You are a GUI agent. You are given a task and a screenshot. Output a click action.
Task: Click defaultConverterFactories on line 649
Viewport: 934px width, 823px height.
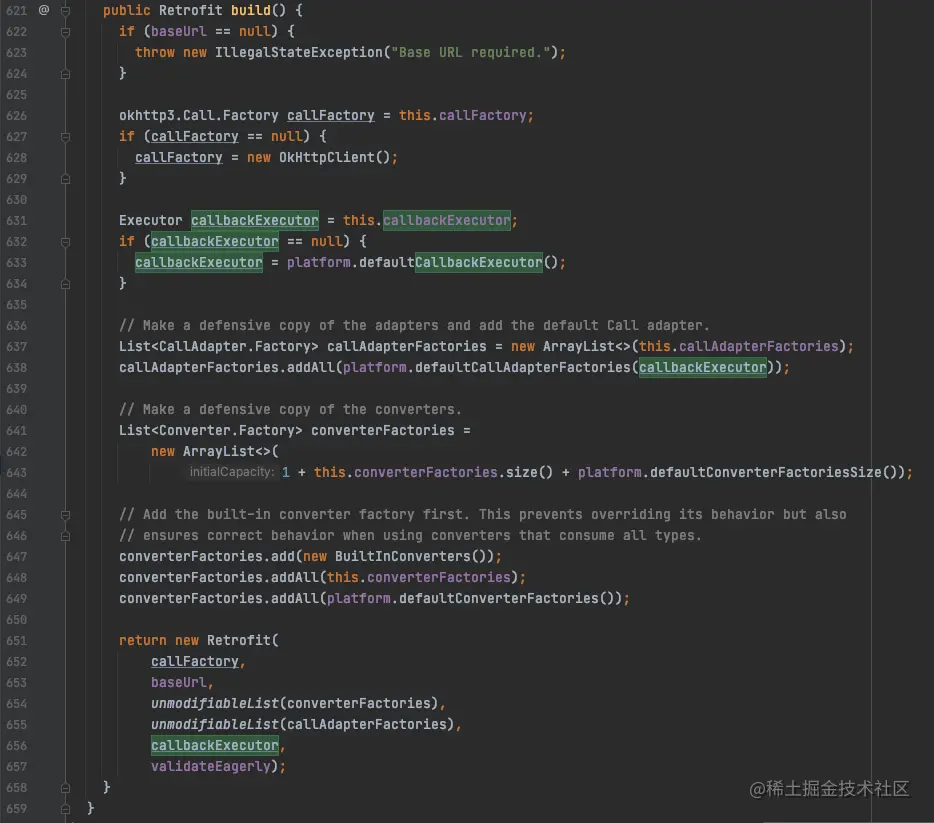499,598
